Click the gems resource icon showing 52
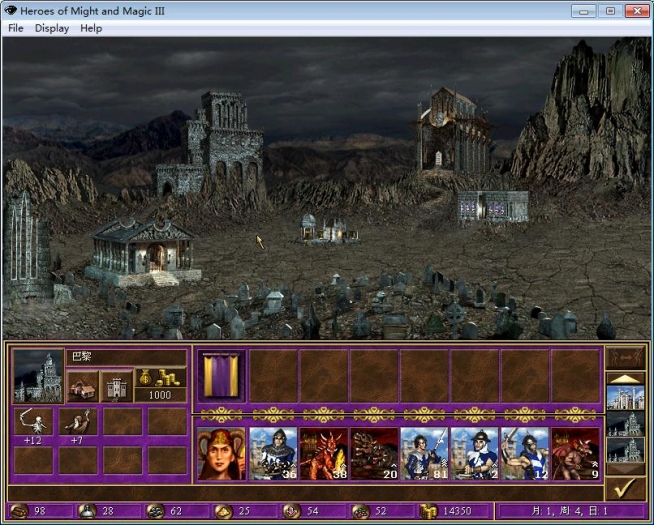Screen dimensions: 654x525 coord(360,510)
